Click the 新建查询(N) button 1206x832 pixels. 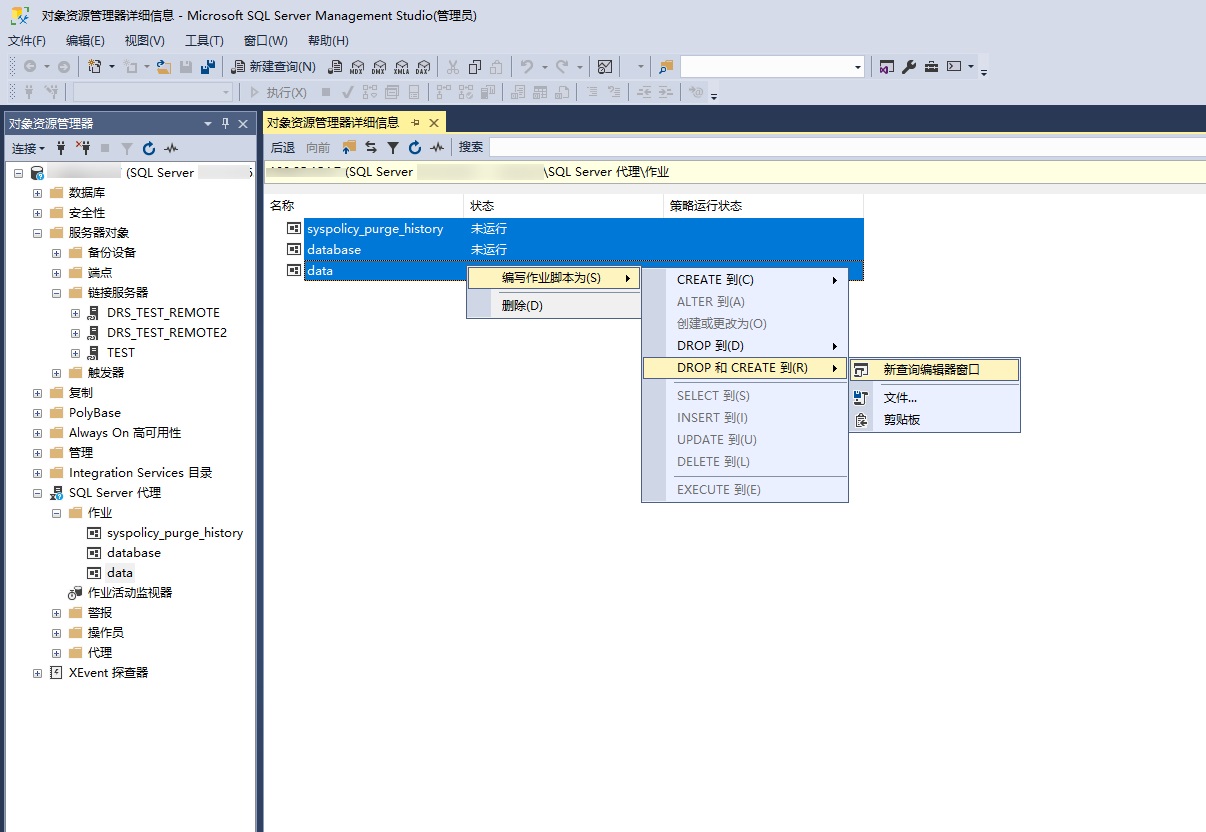[x=273, y=67]
